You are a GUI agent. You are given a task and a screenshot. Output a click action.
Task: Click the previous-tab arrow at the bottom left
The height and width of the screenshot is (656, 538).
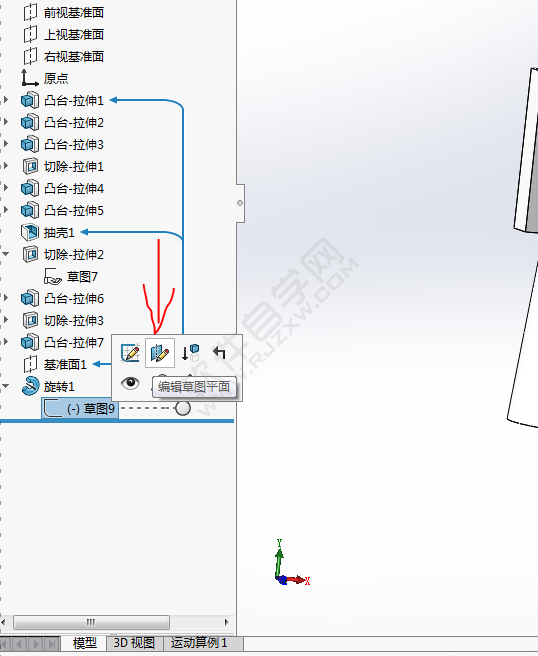19,643
